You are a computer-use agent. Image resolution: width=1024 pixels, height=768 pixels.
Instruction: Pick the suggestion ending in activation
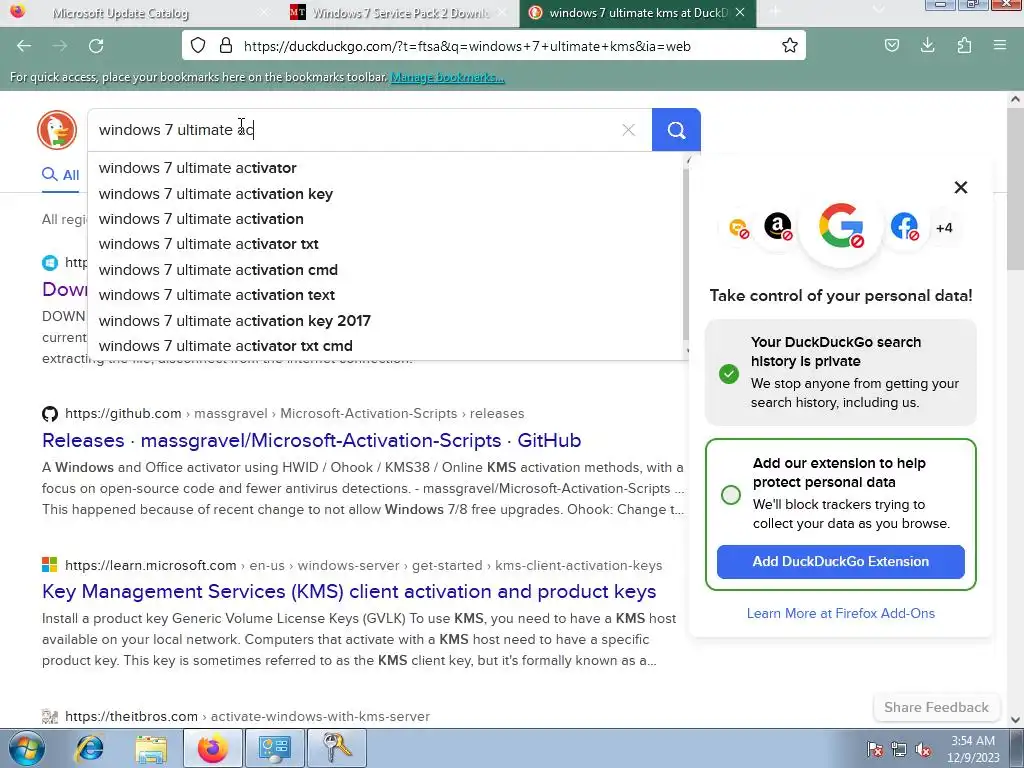pos(201,219)
